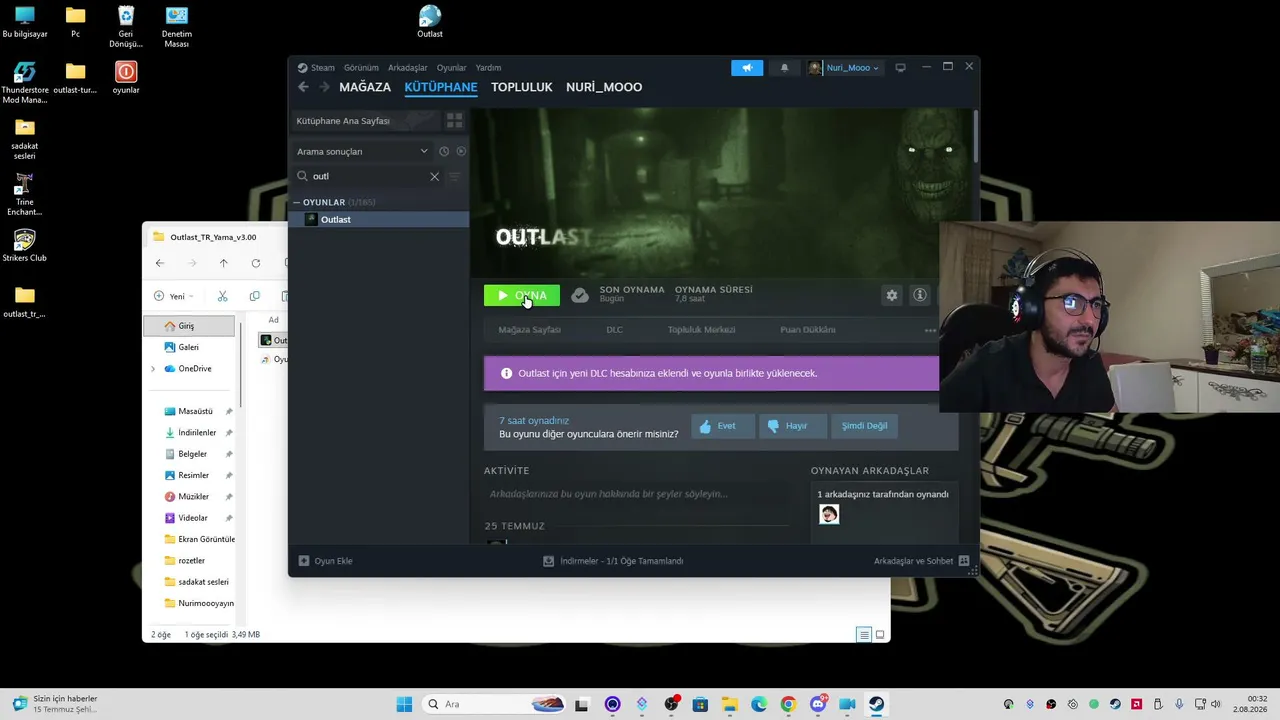The width and height of the screenshot is (1280, 720).
Task: Go up one folder in File Explorer
Action: pos(223,263)
